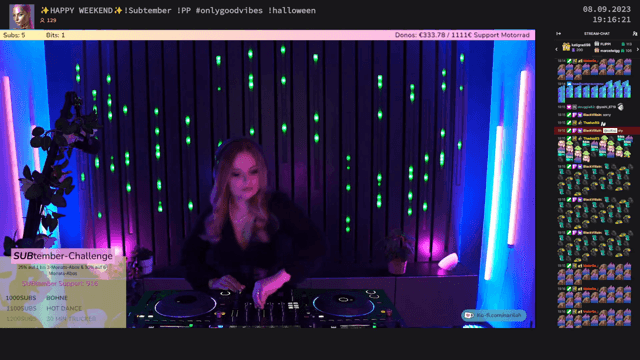Image resolution: width=640 pixels, height=360 pixels.
Task: Click the white hand emote in chat
Action: 620,107
